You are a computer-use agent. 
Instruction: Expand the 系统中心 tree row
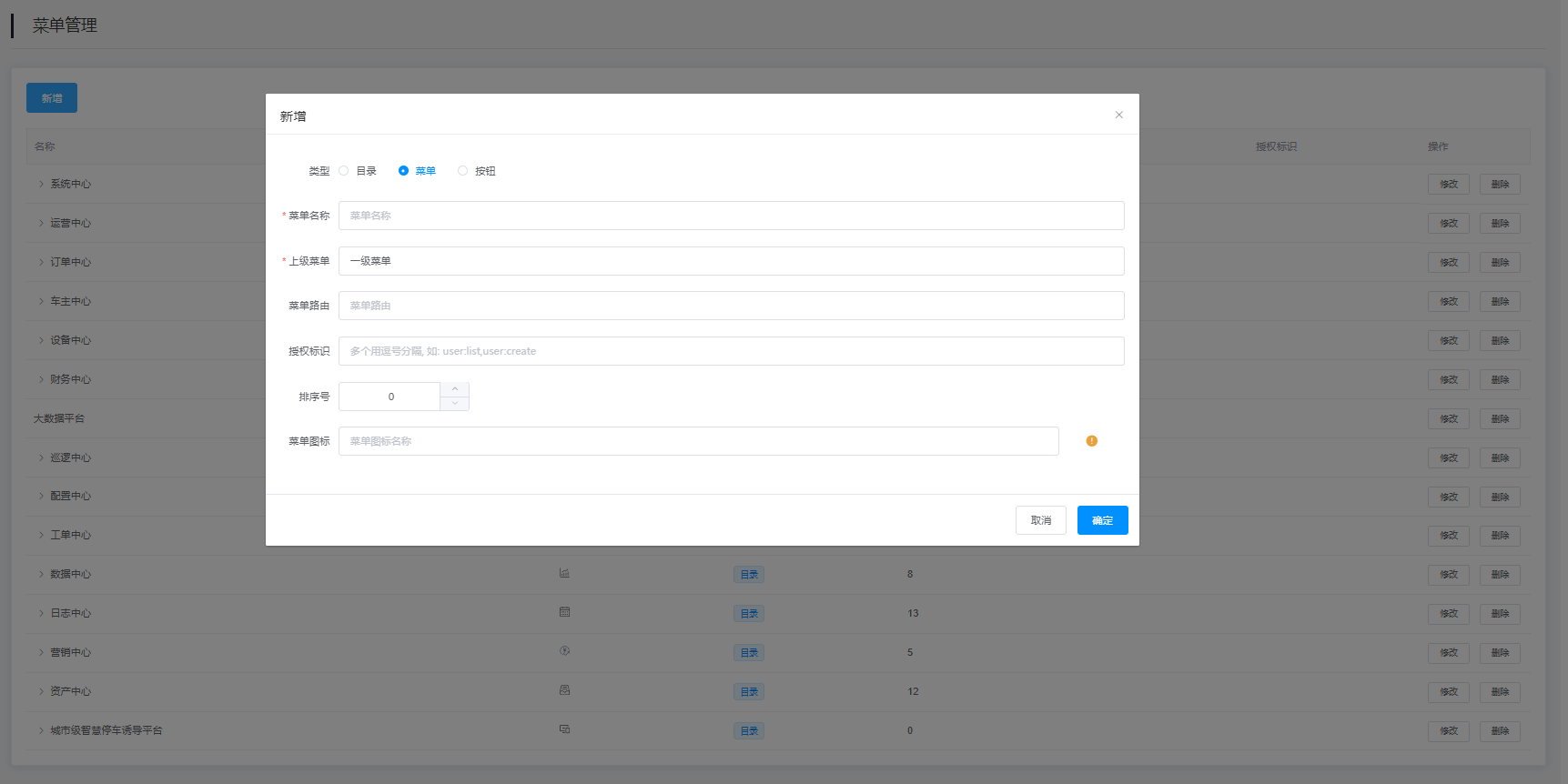[41, 184]
